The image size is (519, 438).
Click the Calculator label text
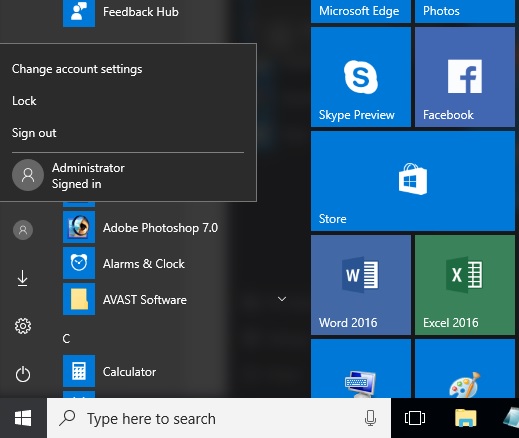point(129,372)
